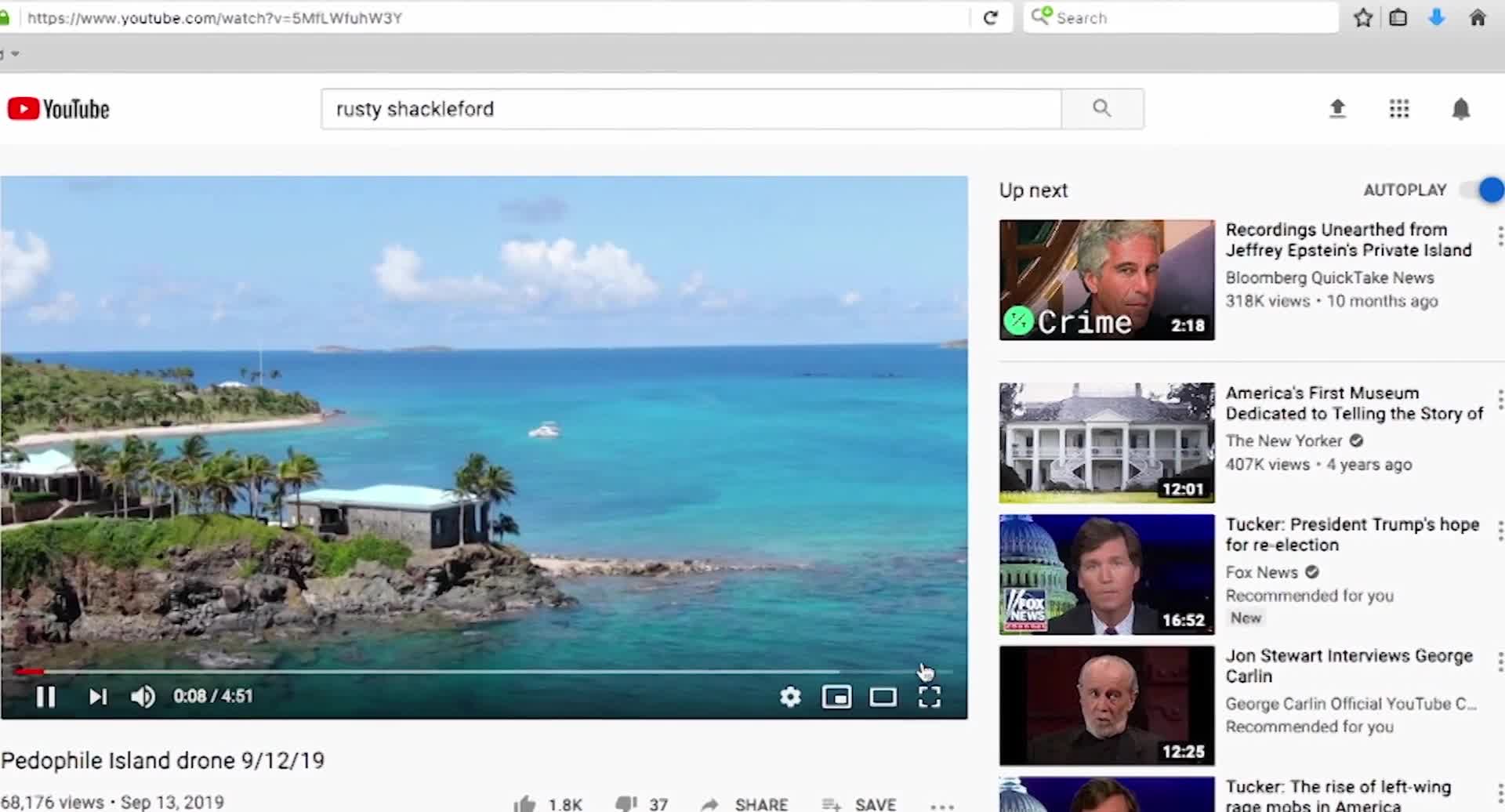Screen dimensions: 1505x812
Task: Click the YouTube search magnifier button
Action: coord(1101,109)
